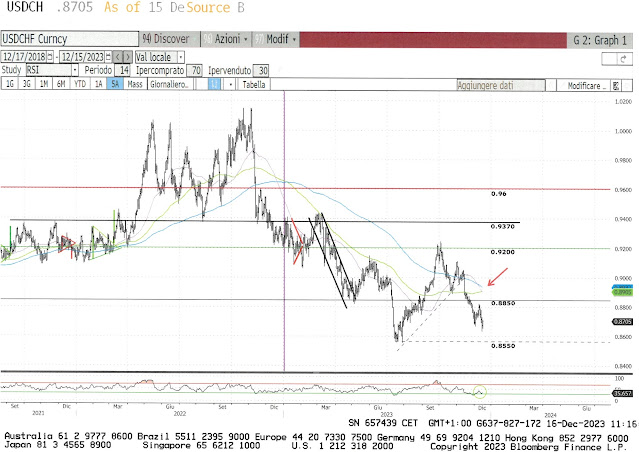Open the Giornaliero periodicity dropdown
The height and width of the screenshot is (452, 639).
pyautogui.click(x=170, y=84)
